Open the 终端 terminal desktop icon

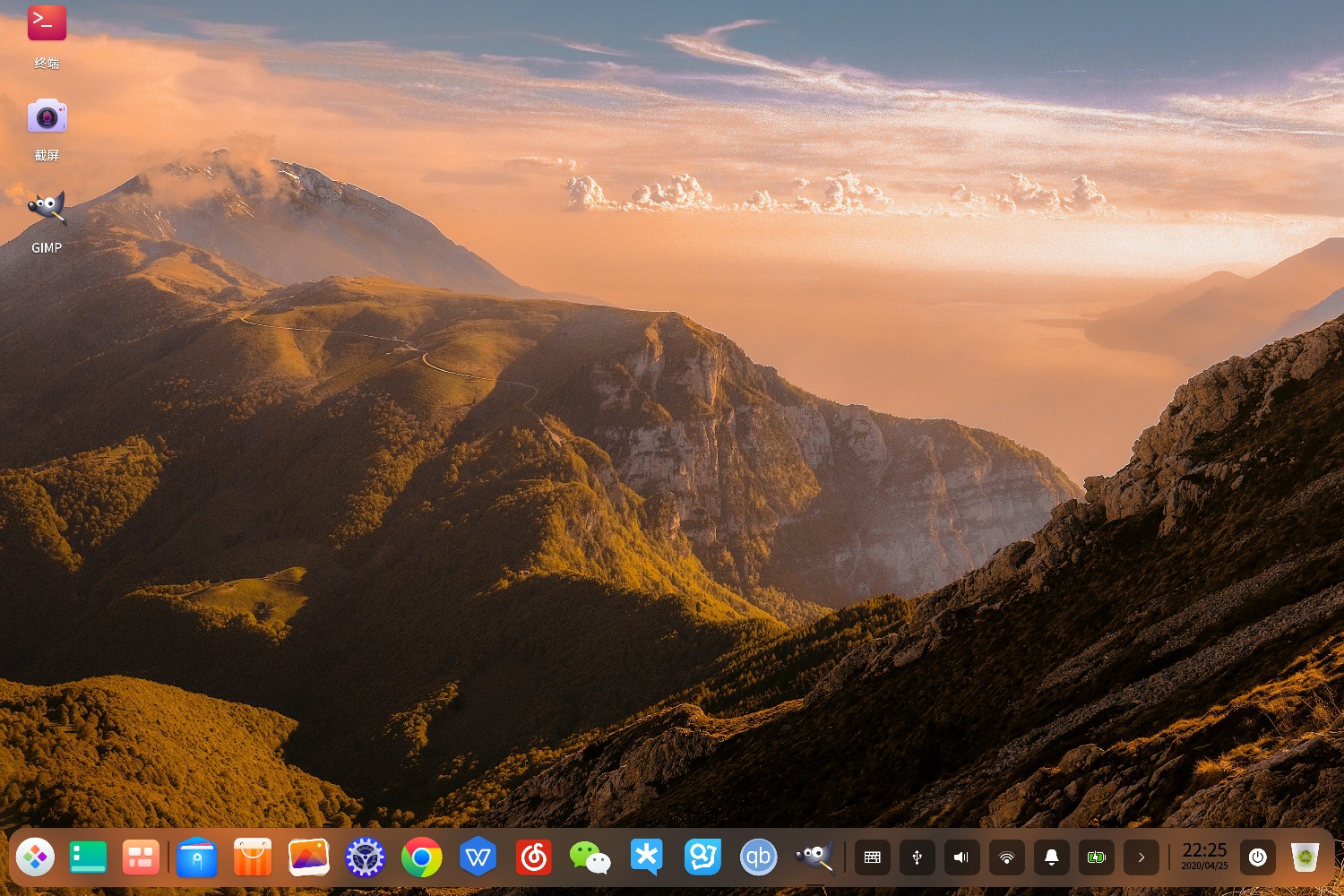tap(47, 23)
